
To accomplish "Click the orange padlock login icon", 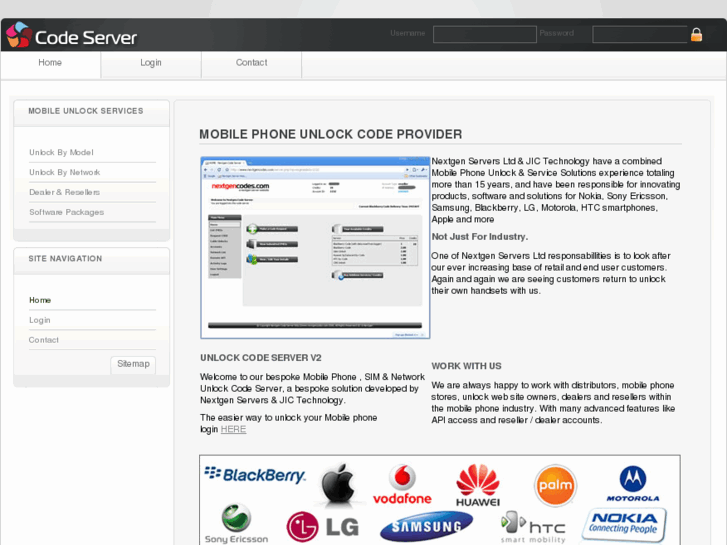I will pyautogui.click(x=696, y=35).
